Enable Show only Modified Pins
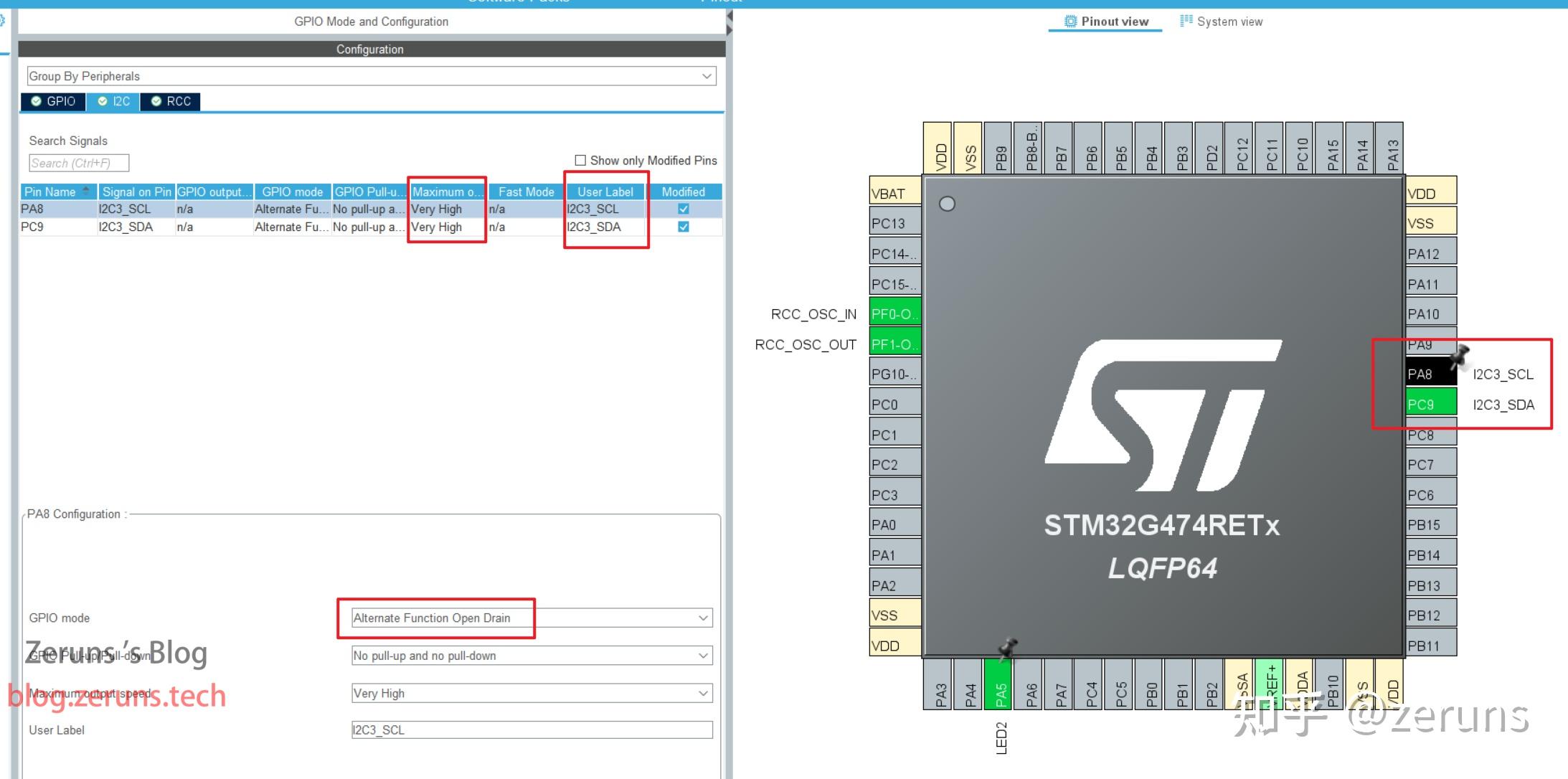This screenshot has height=779, width=1568. [580, 160]
